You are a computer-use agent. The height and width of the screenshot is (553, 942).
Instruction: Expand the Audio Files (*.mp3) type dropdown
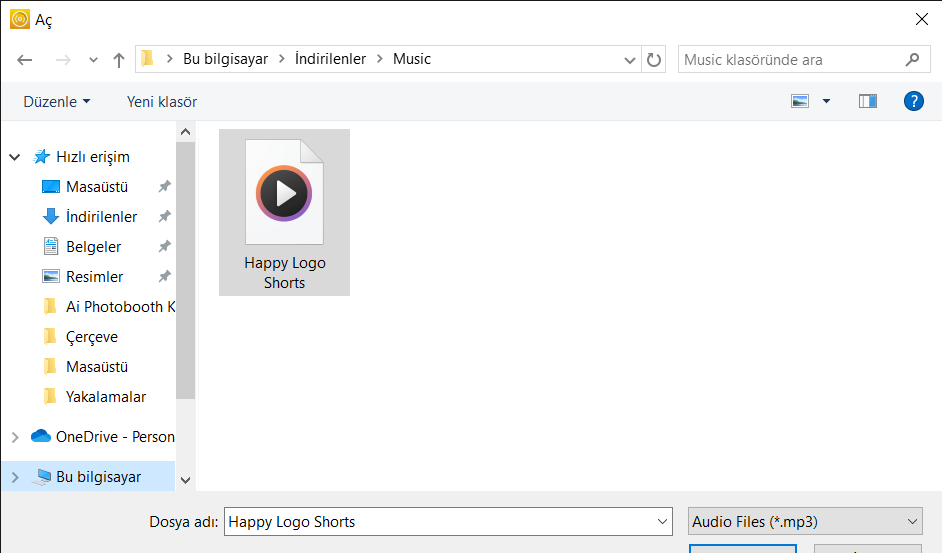click(x=912, y=521)
